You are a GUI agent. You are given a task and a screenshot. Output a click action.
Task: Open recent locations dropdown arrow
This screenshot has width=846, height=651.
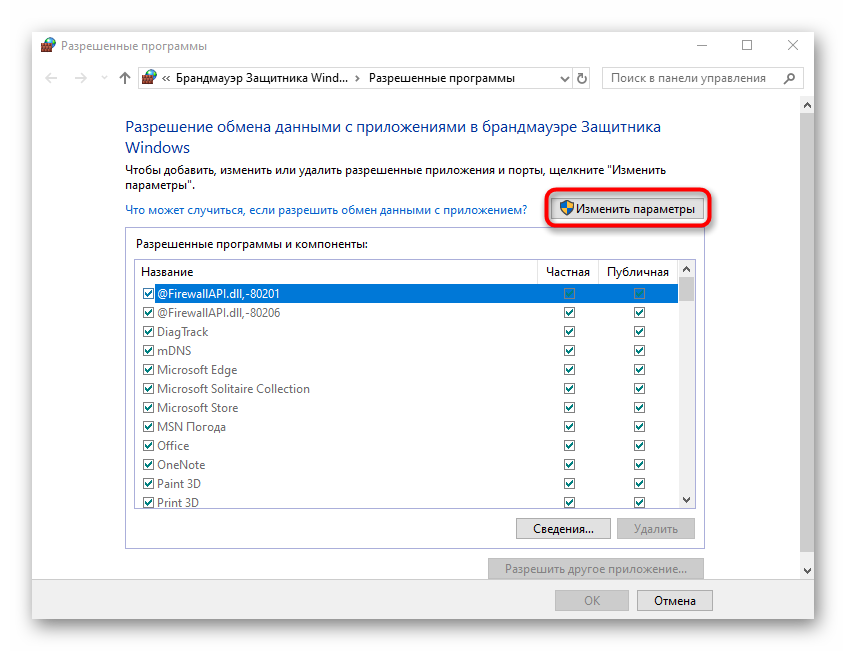pos(104,78)
